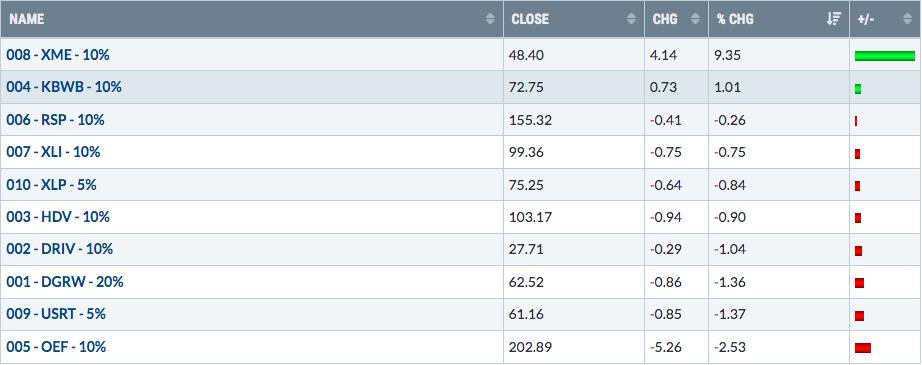Open the 002 - DRIV - 10% link

point(59,249)
